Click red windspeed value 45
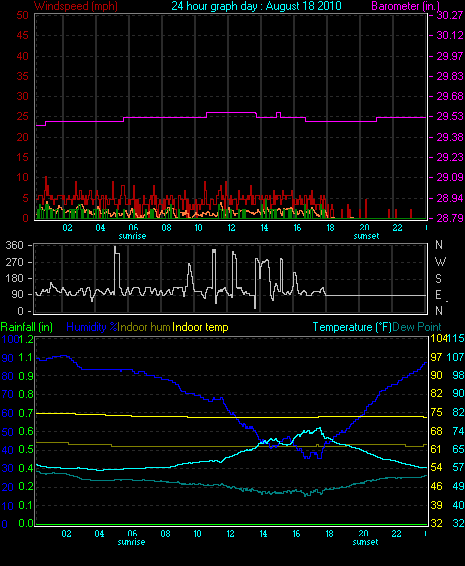 coord(22,35)
